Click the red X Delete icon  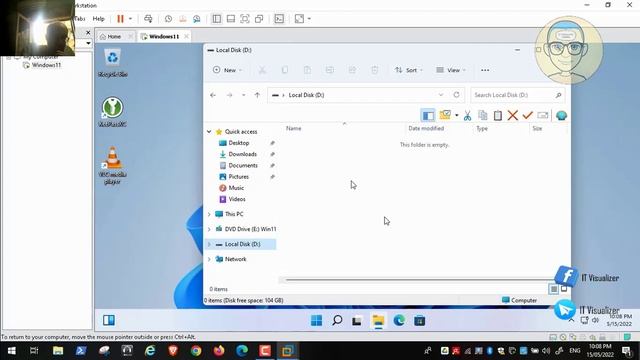[513, 116]
